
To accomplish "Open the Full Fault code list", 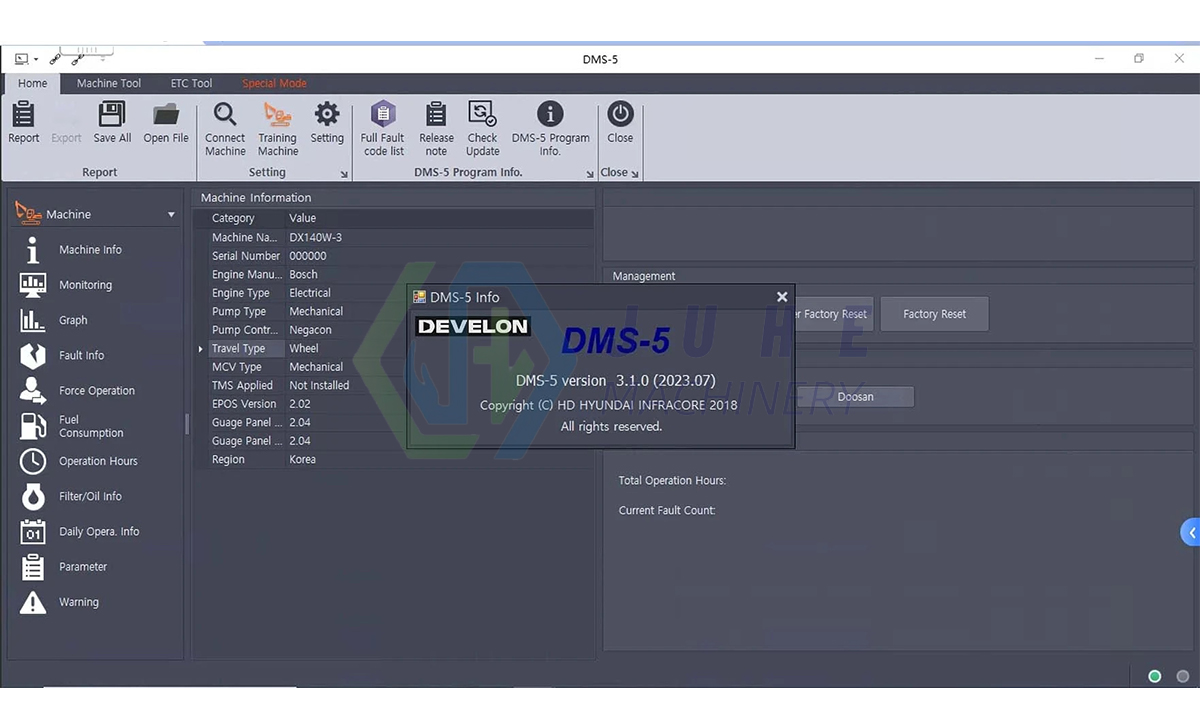I will point(382,126).
